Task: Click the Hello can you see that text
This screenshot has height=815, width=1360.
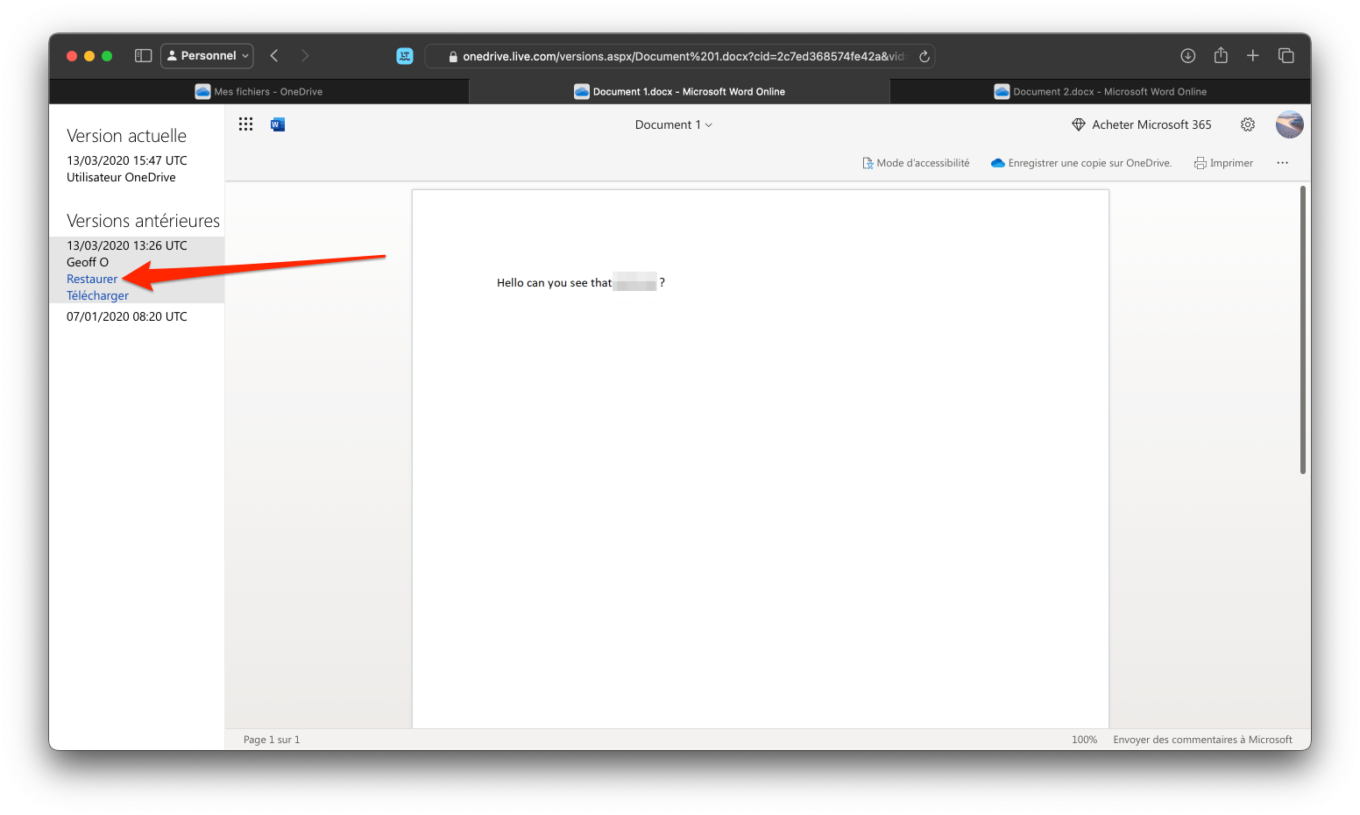Action: (x=554, y=283)
